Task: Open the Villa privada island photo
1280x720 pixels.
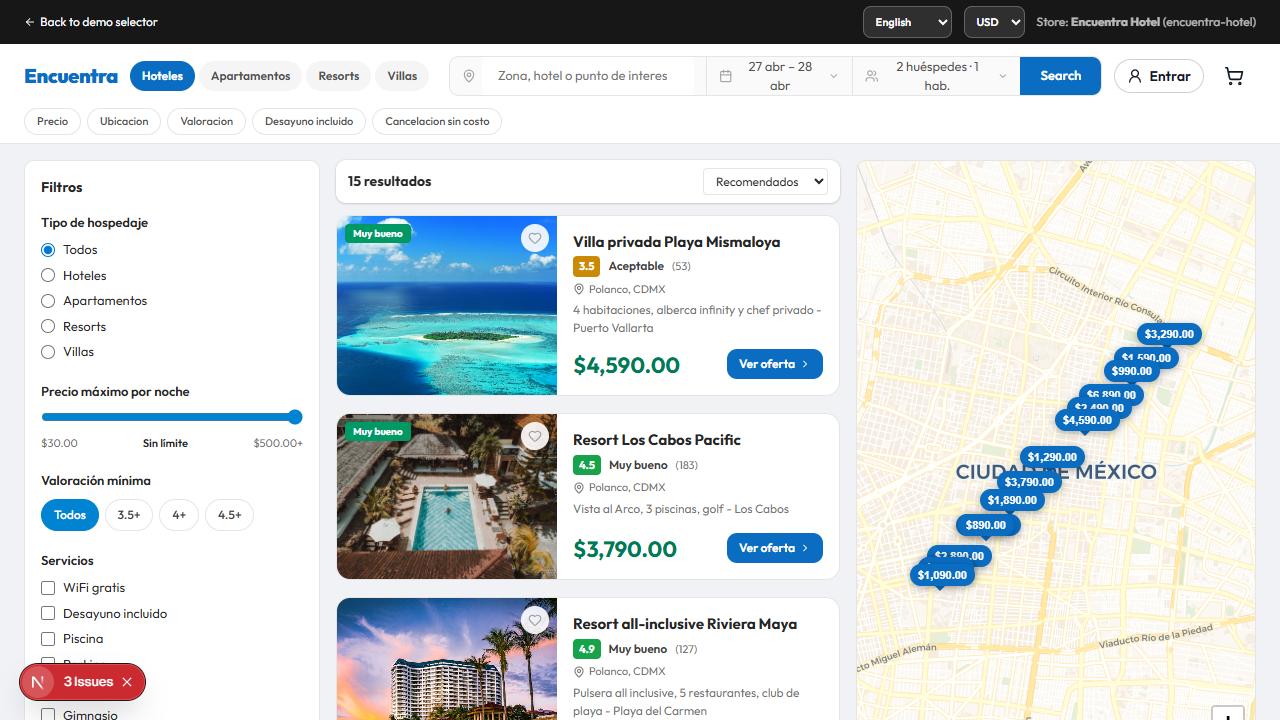Action: [x=447, y=305]
